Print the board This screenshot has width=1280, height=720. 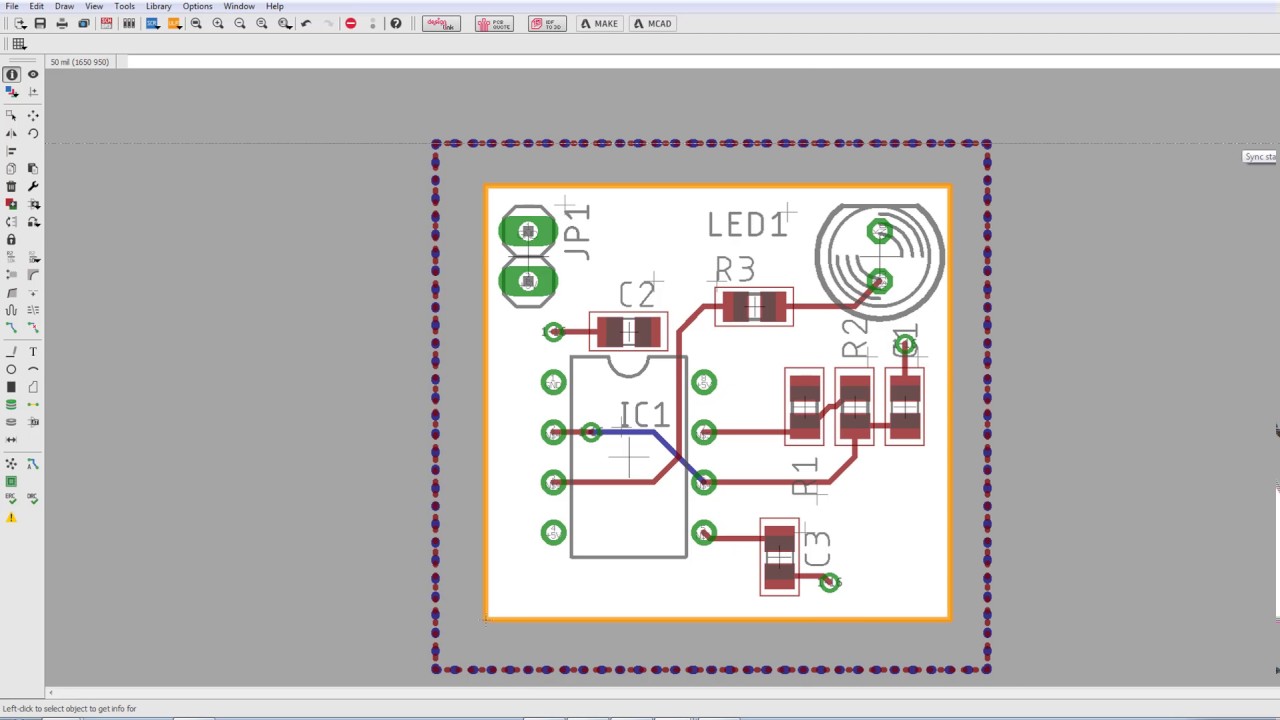click(x=62, y=23)
